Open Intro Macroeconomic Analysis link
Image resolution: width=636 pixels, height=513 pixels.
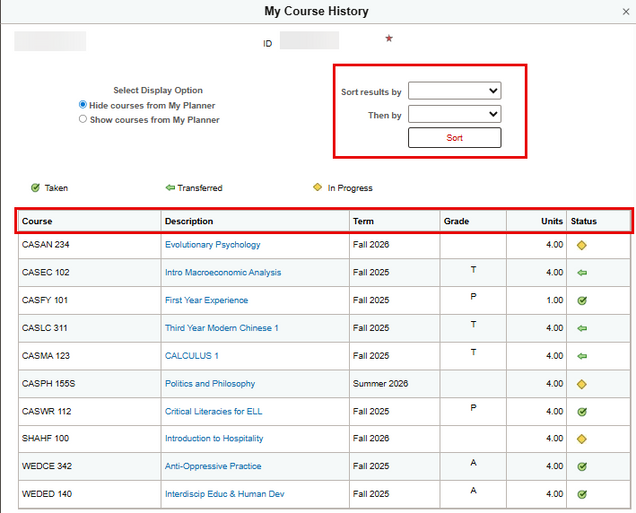pyautogui.click(x=223, y=273)
